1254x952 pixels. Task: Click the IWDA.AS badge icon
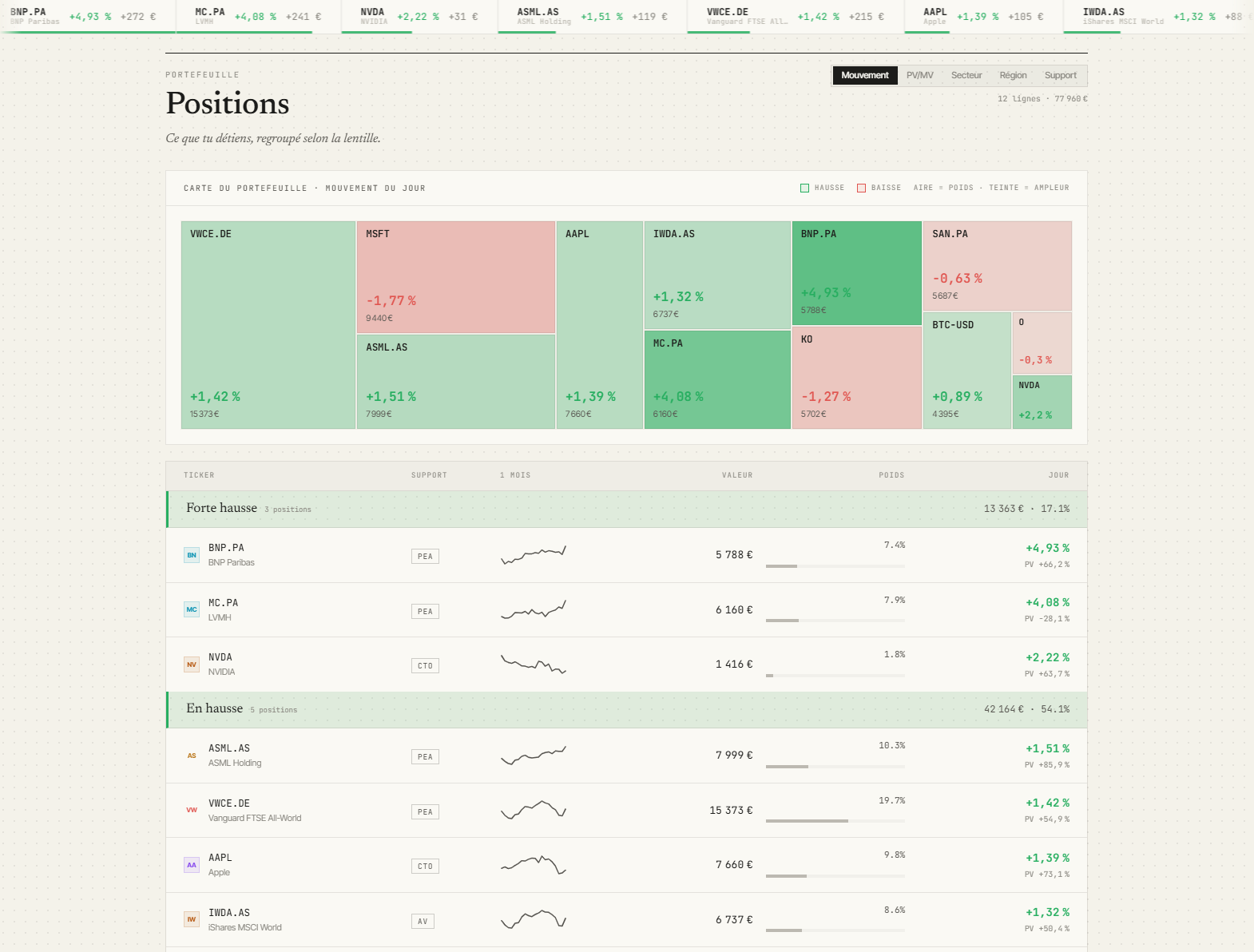click(192, 919)
